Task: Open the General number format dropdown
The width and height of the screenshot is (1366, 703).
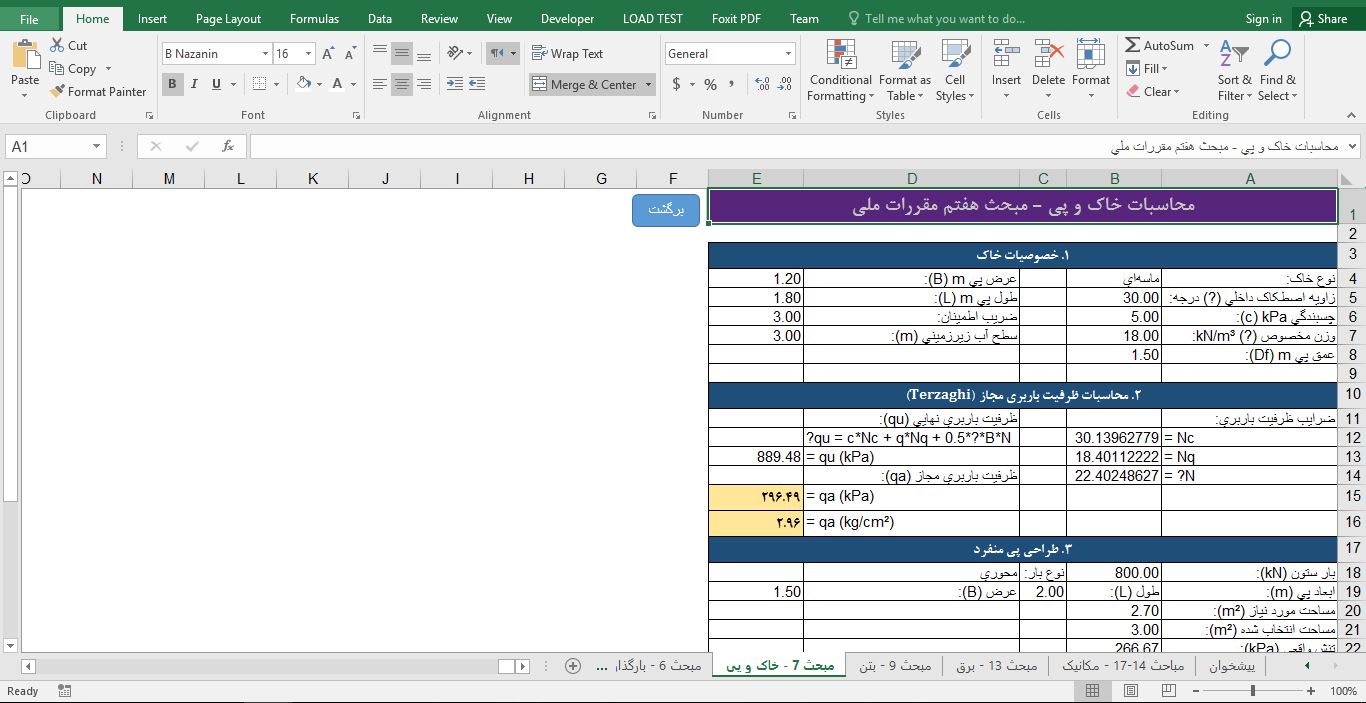Action: tap(788, 54)
